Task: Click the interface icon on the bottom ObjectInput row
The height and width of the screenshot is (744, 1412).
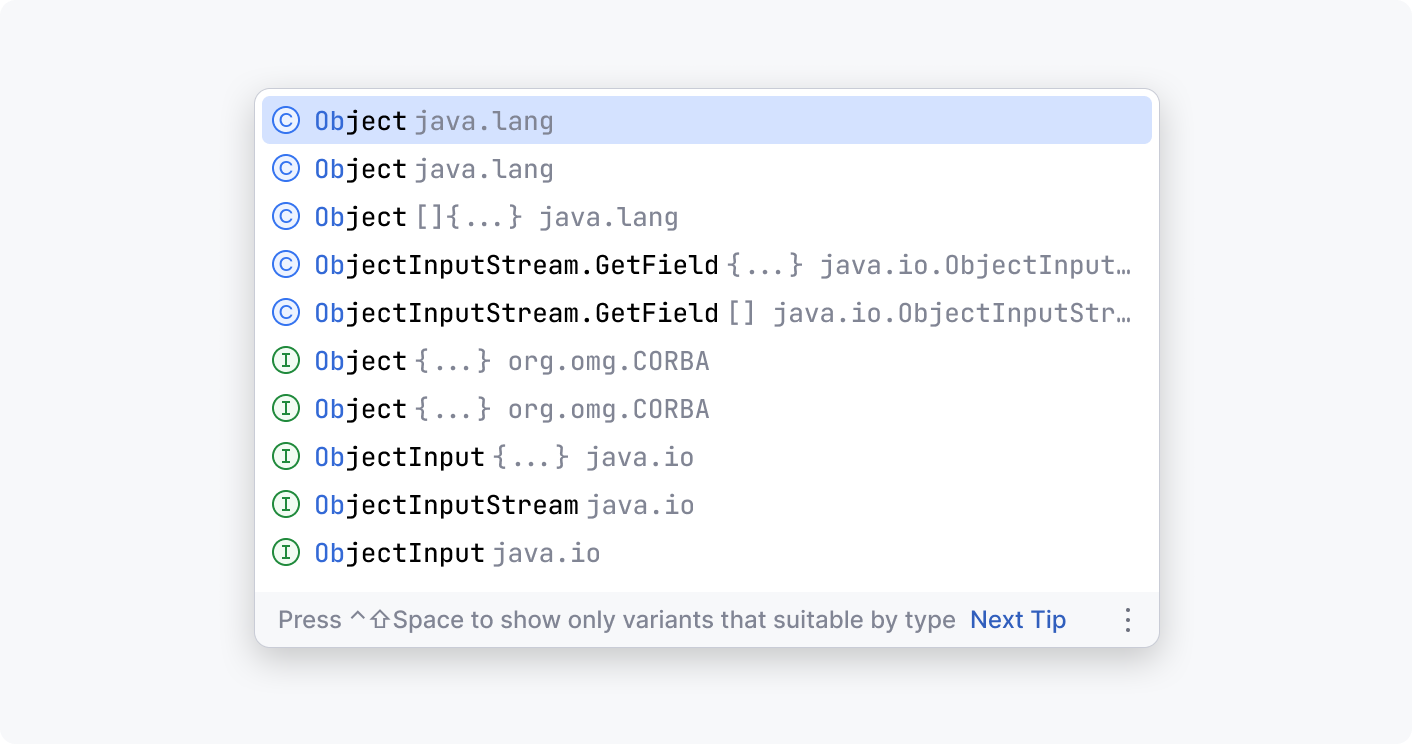Action: 286,553
